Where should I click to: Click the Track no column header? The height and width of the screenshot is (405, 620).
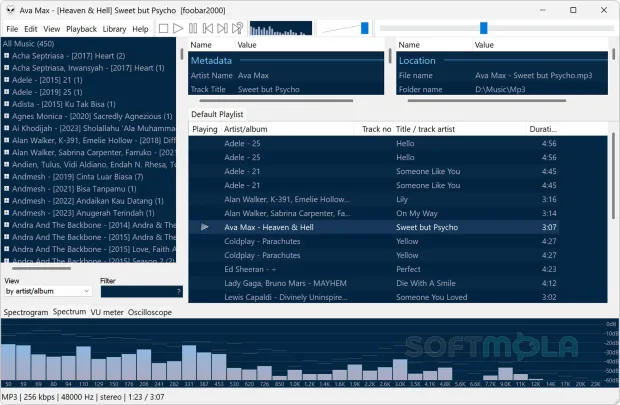click(x=374, y=129)
